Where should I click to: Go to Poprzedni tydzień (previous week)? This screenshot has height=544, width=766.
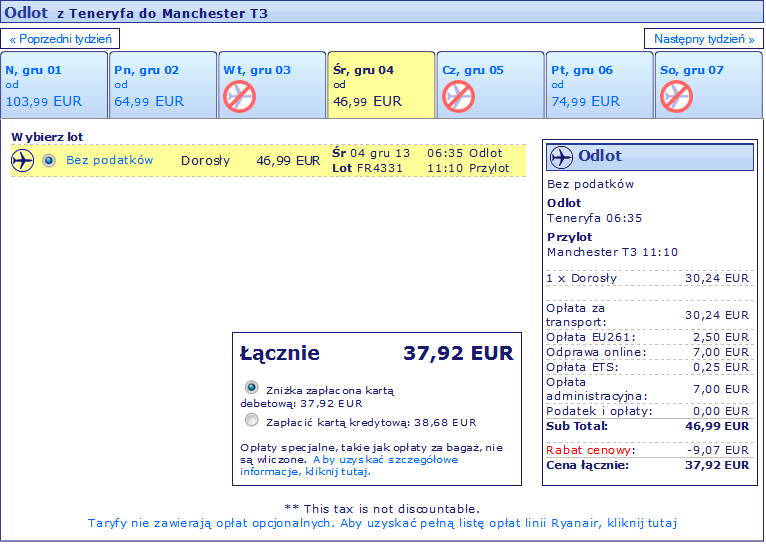(60, 39)
